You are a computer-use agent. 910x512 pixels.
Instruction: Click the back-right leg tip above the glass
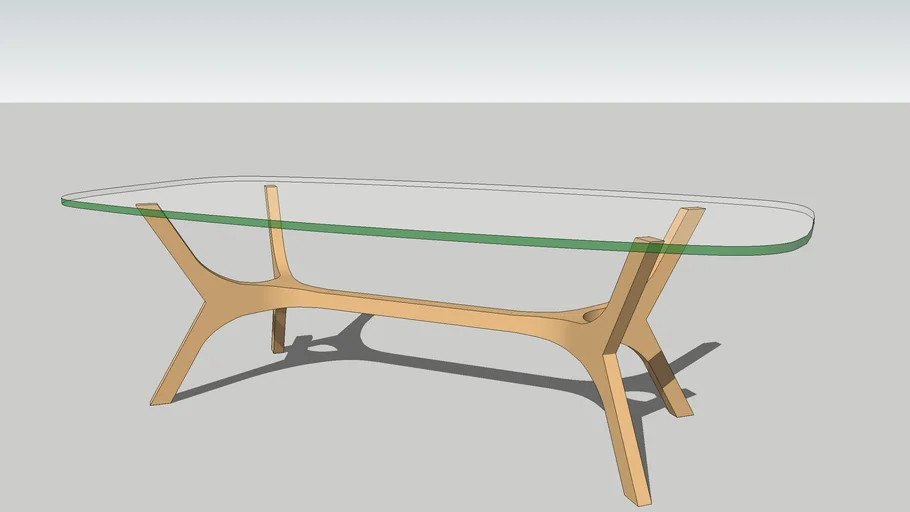[691, 211]
